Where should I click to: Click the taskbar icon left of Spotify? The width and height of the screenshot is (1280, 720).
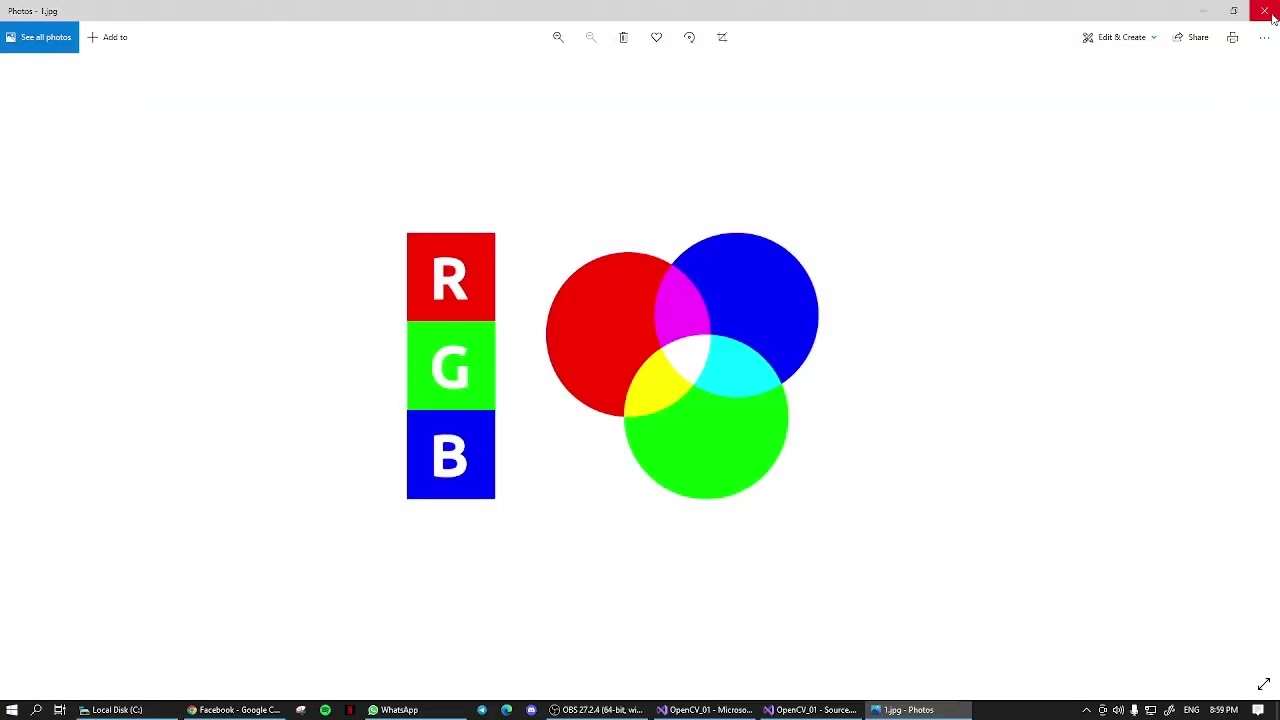point(301,710)
